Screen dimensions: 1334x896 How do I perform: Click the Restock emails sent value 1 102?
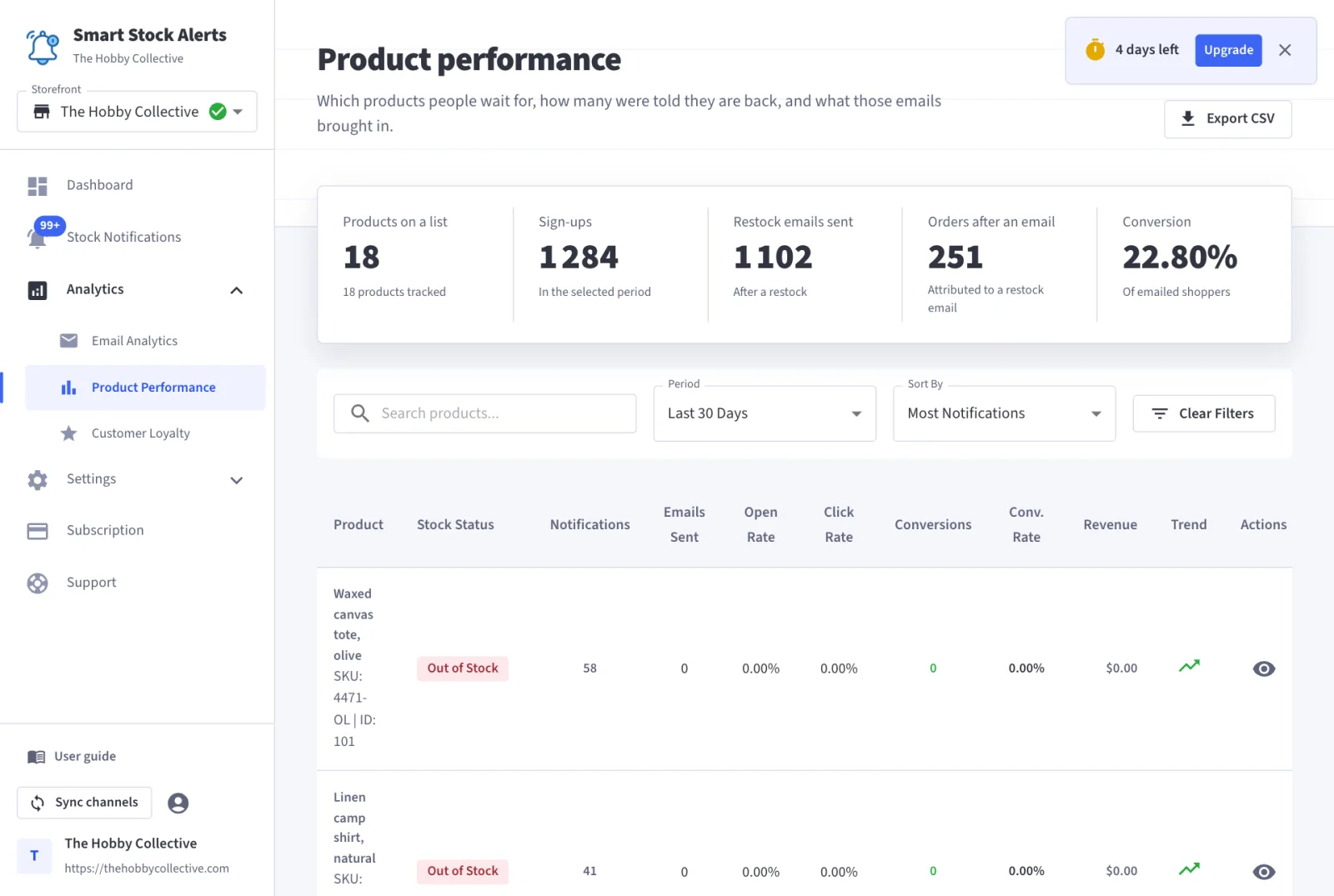point(773,258)
